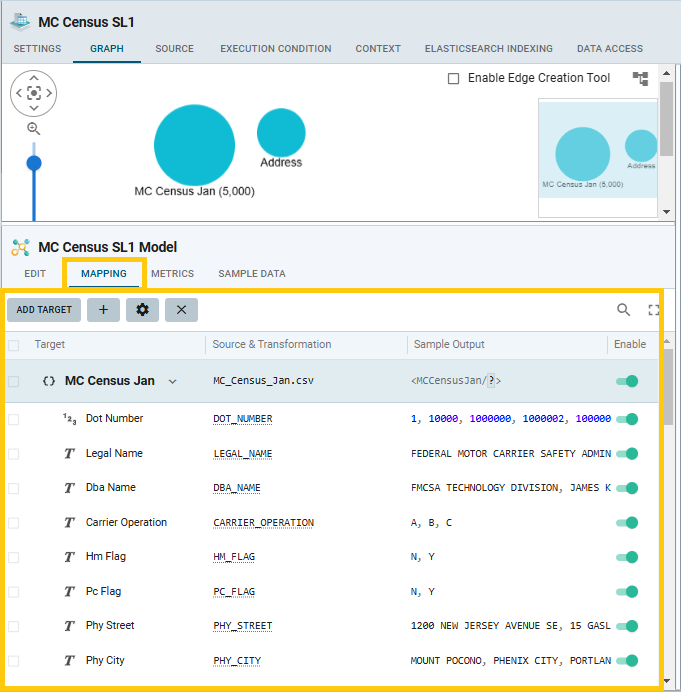681x692 pixels.
Task: Click the graph zoom slider handle
Action: (x=34, y=163)
